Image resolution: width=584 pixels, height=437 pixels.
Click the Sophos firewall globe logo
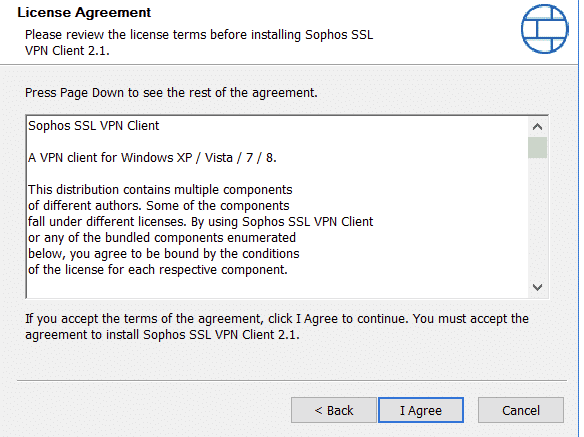pos(545,29)
